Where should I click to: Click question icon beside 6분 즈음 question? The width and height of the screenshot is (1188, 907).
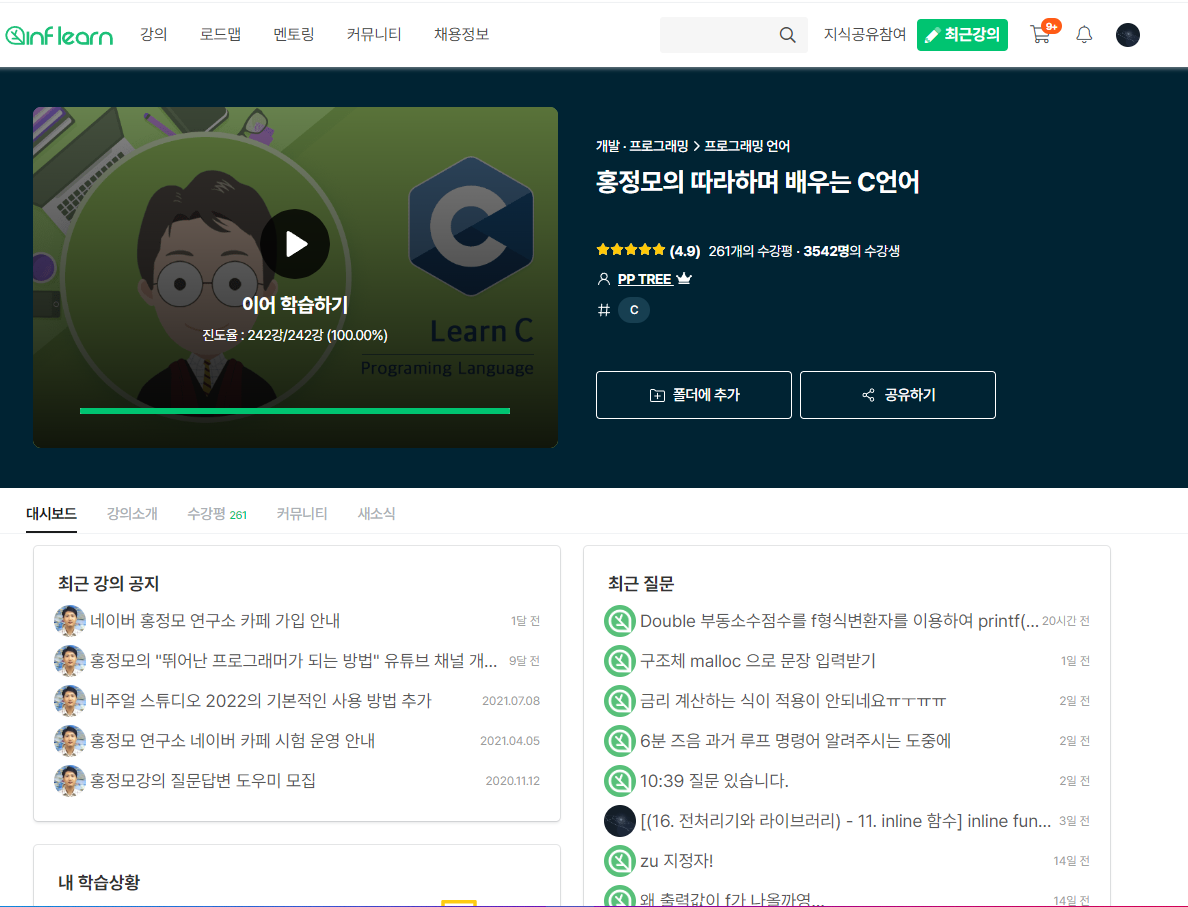pyautogui.click(x=620, y=740)
